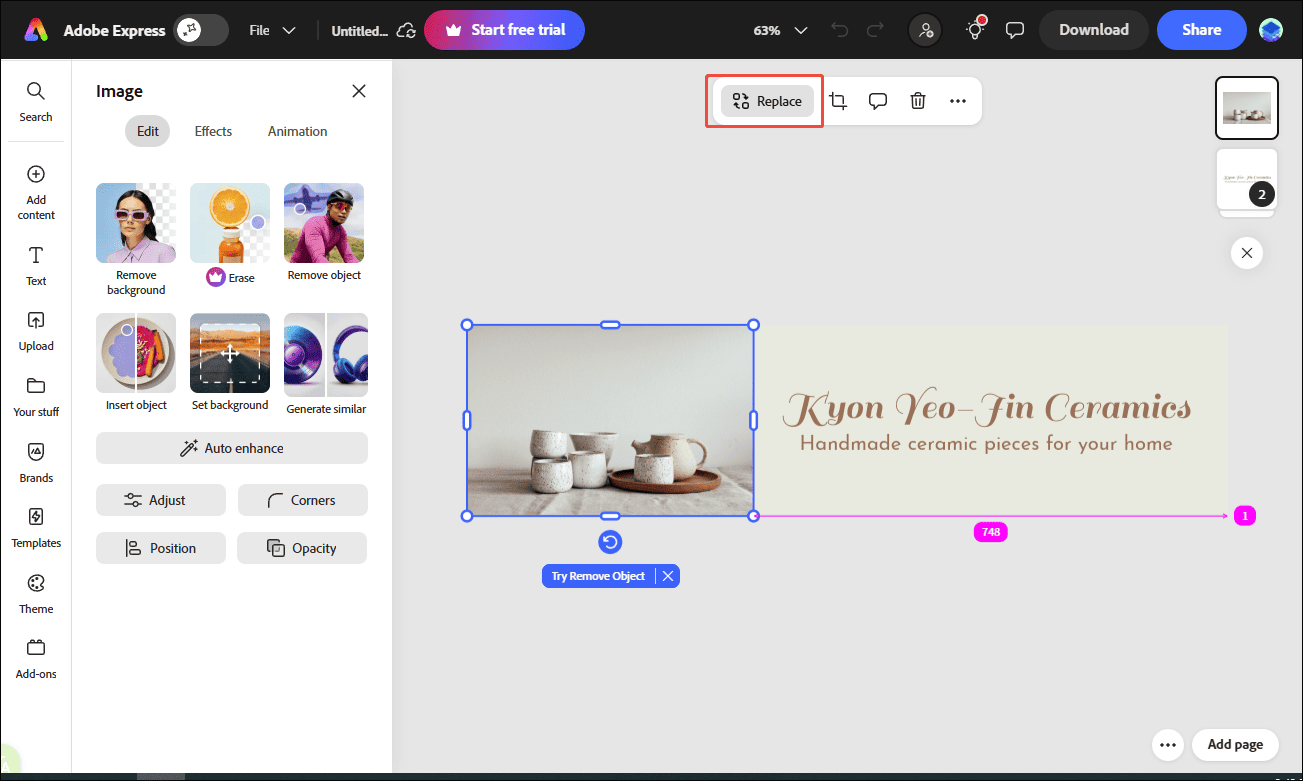Select the Crop tool above the canvas
Image resolution: width=1303 pixels, height=781 pixels.
pyautogui.click(x=838, y=100)
